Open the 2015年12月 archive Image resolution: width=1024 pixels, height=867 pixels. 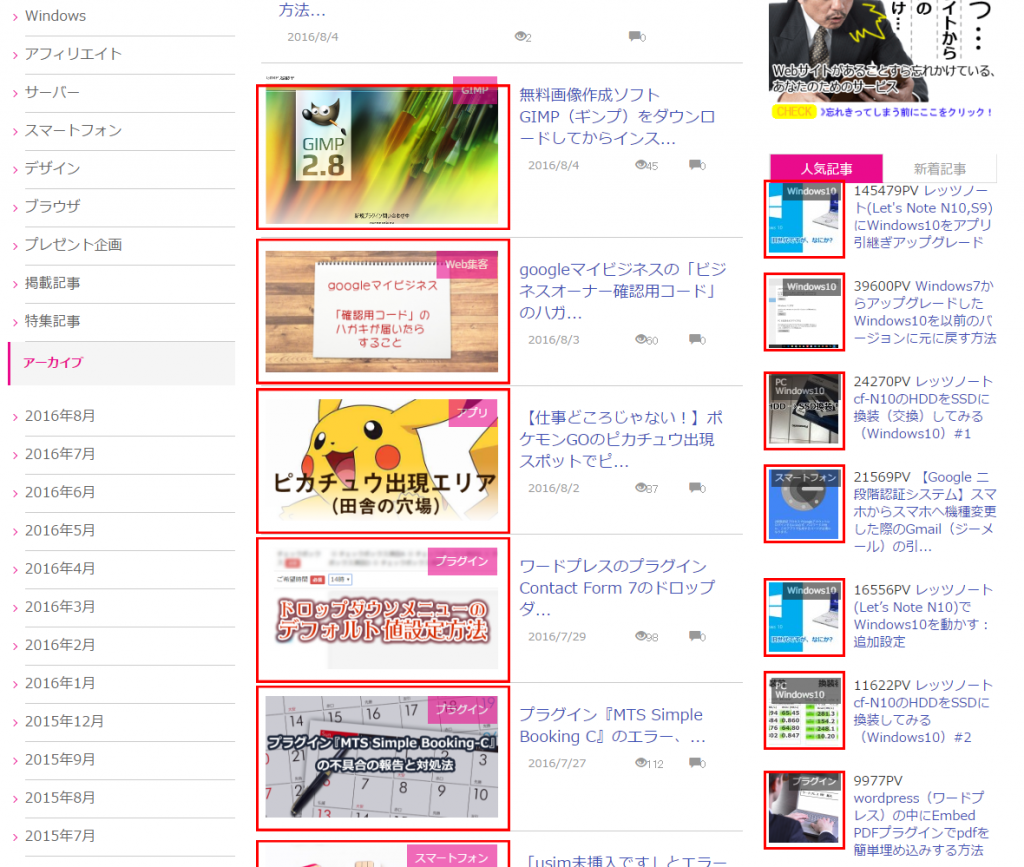64,721
